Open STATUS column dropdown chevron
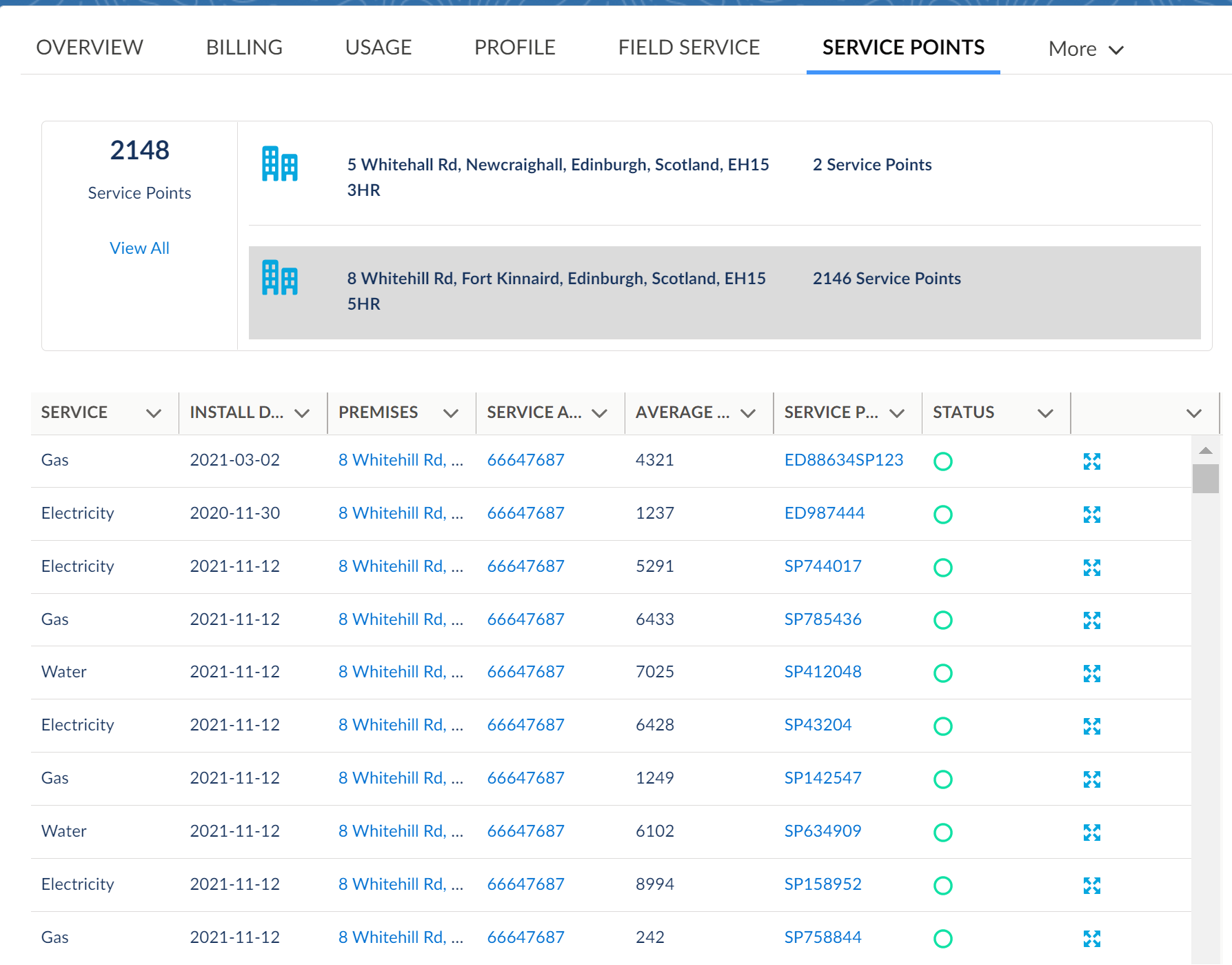 tap(1045, 413)
